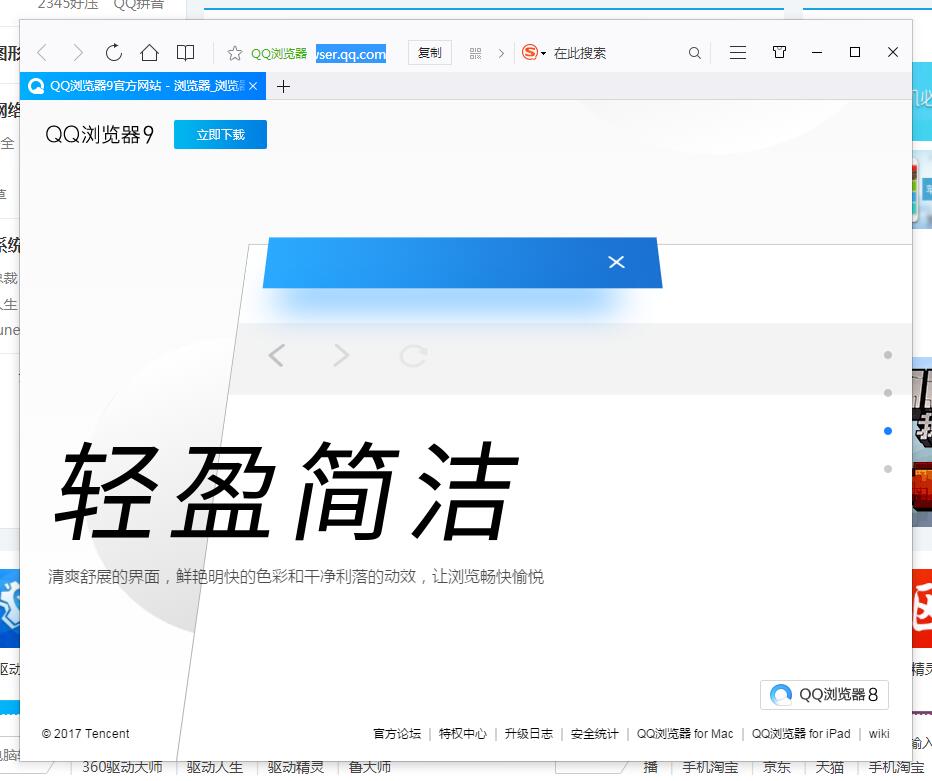Maximize the QQ browser window

click(855, 52)
